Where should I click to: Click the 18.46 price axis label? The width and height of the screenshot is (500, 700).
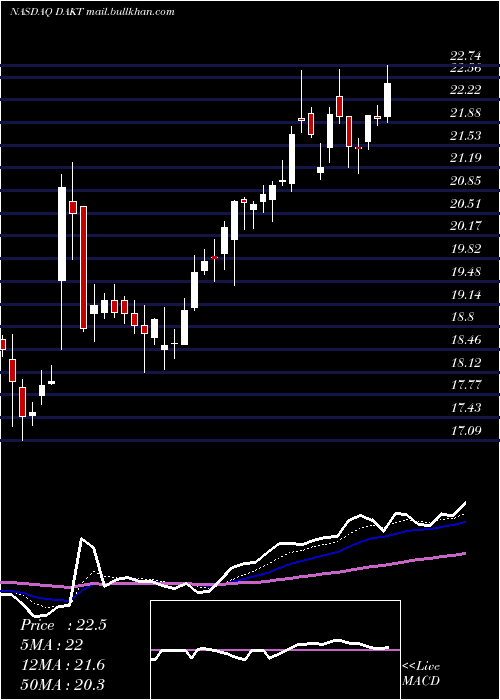click(466, 340)
